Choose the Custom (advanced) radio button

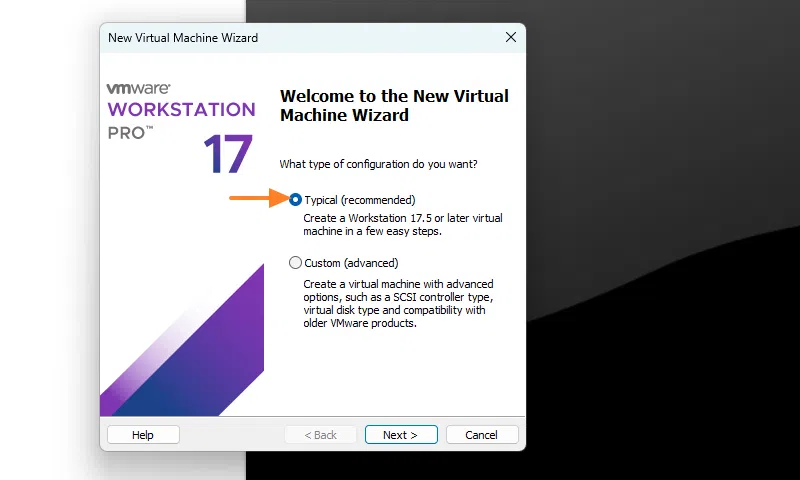[295, 263]
